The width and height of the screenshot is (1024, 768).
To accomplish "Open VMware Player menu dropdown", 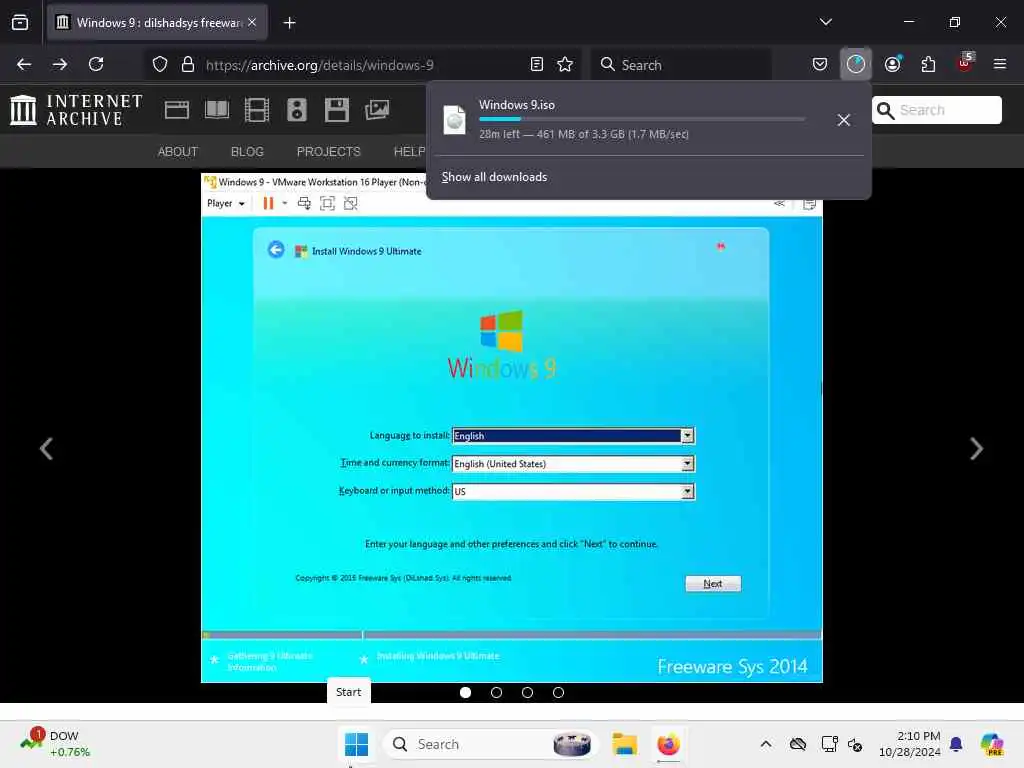I will point(226,203).
